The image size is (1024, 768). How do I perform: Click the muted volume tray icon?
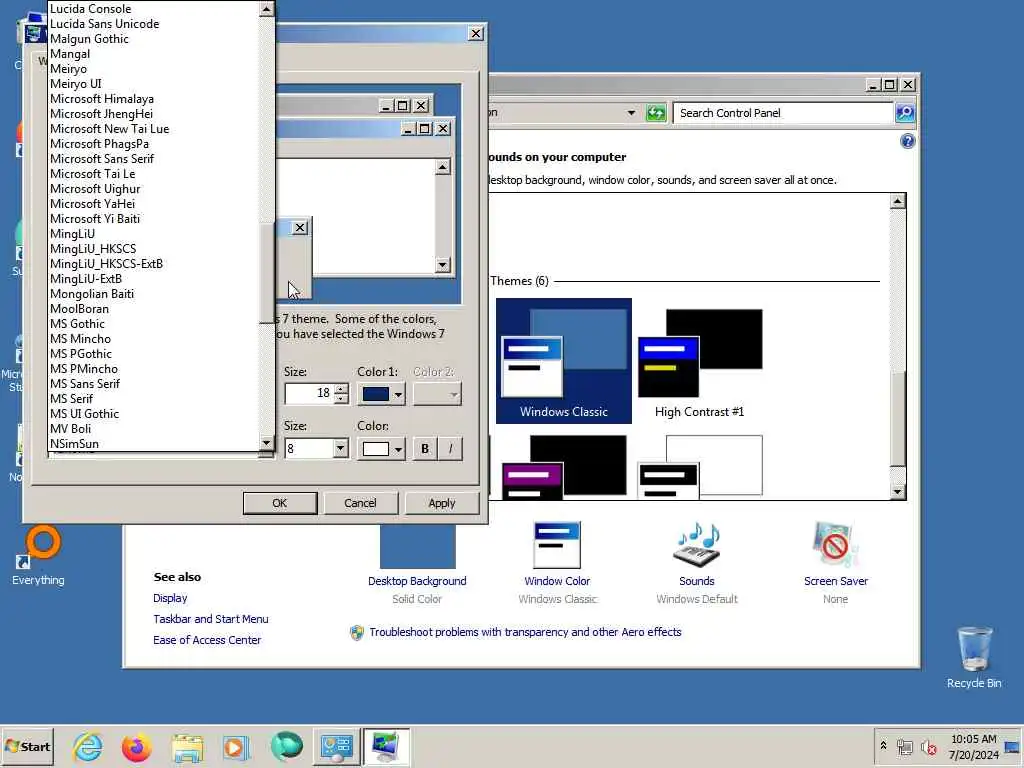928,747
